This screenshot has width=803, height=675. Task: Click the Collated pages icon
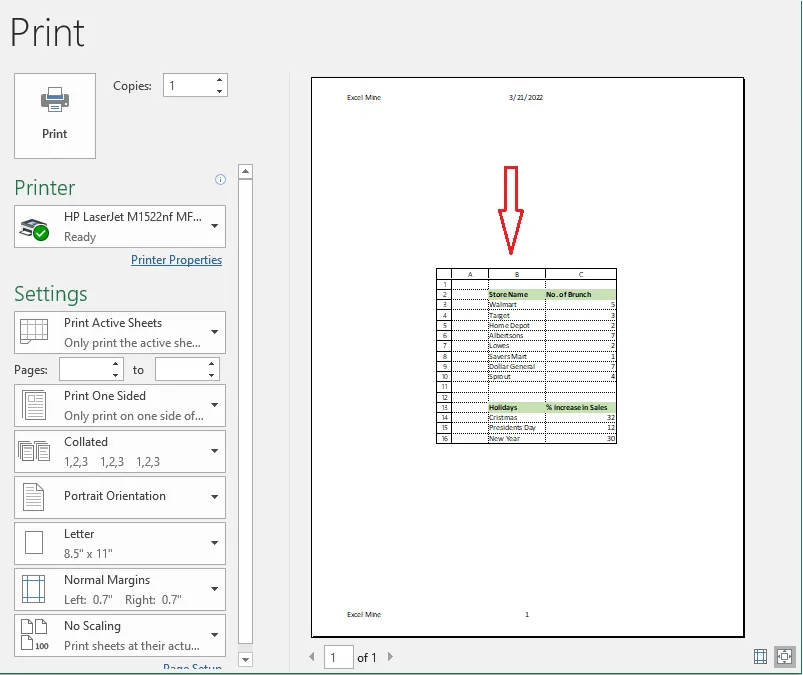coord(34,451)
